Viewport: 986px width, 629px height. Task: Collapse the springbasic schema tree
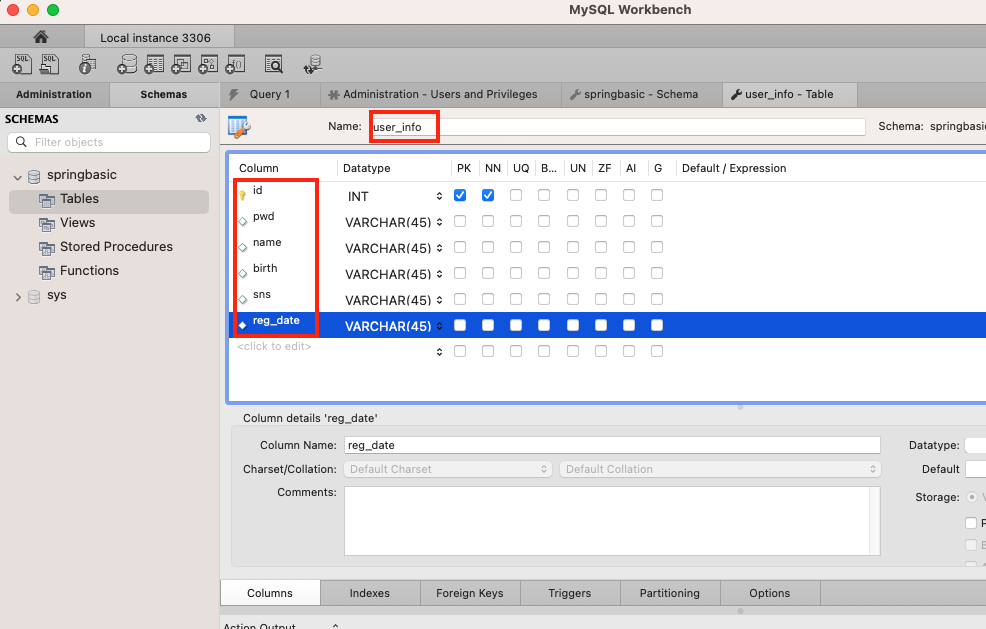click(x=18, y=177)
